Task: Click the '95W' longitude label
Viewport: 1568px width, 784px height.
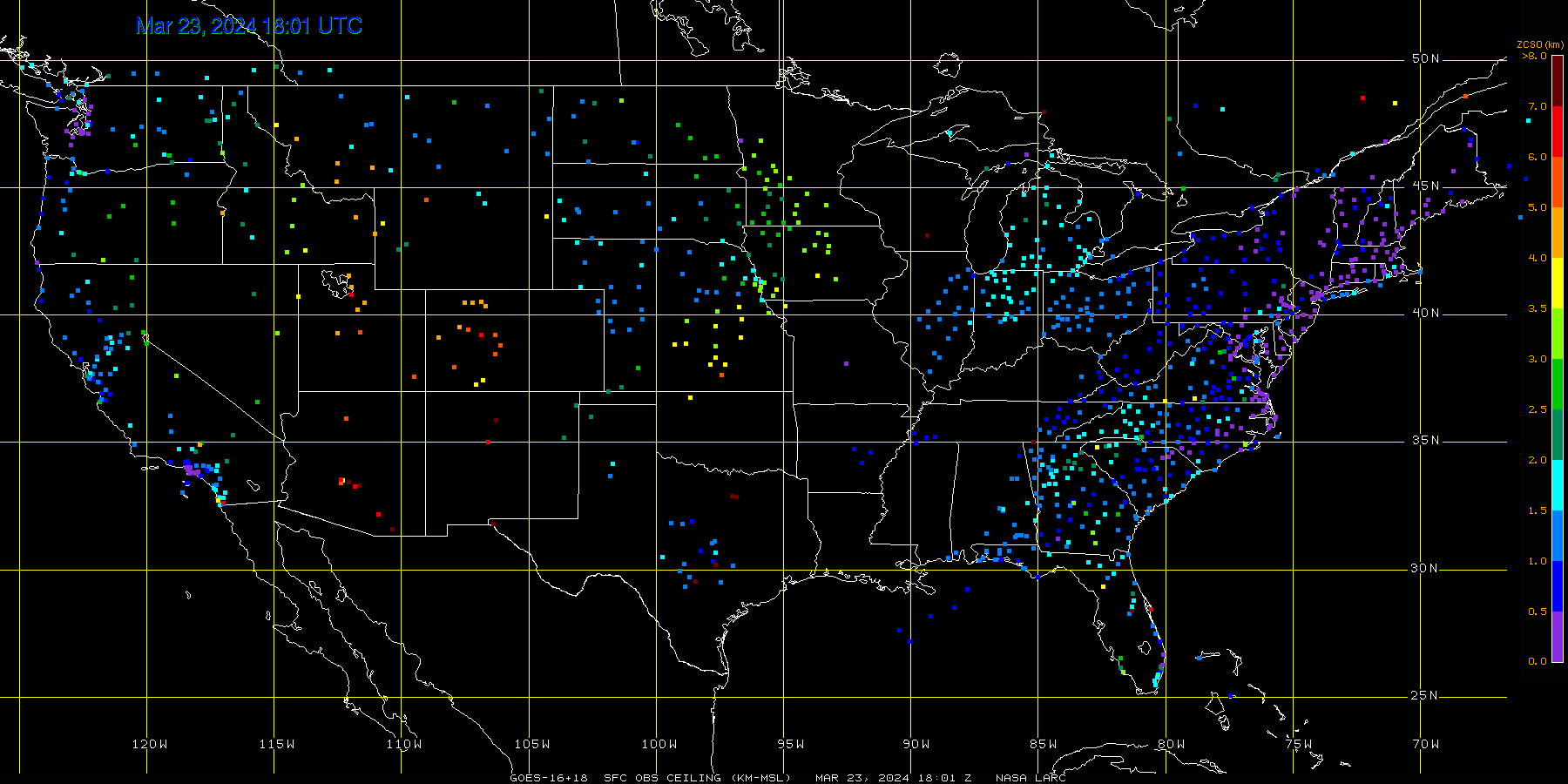Action: (x=791, y=744)
